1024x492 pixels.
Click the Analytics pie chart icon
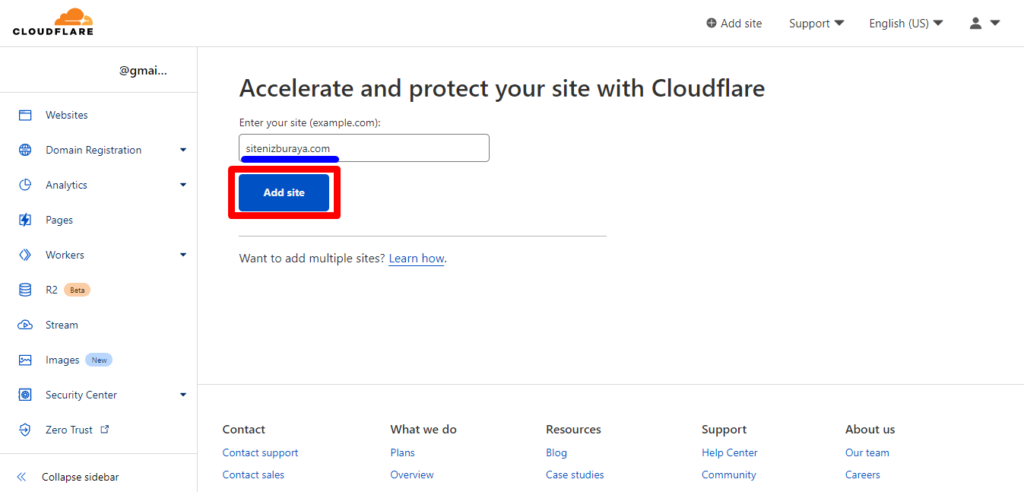pyautogui.click(x=25, y=185)
